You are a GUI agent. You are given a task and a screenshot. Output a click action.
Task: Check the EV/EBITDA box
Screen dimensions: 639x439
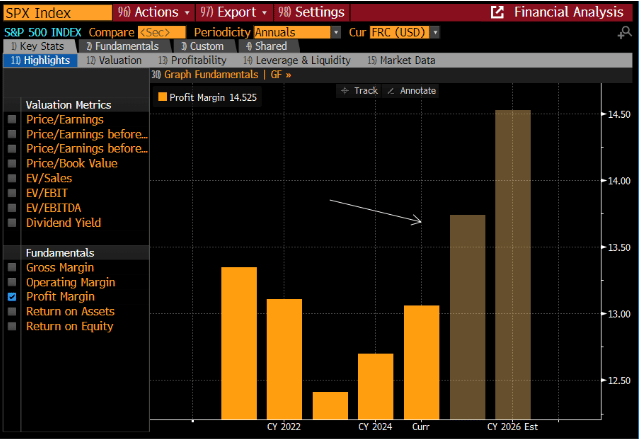[12, 208]
